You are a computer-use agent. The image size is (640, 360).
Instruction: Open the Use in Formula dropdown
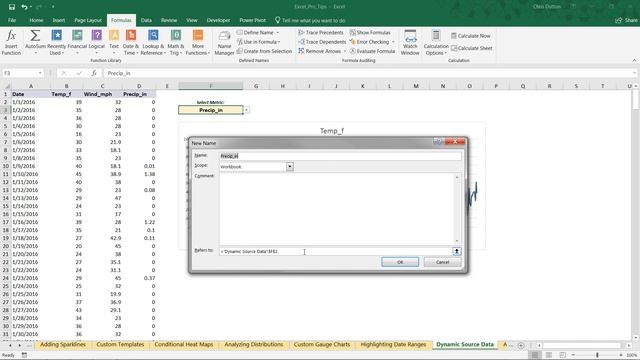tap(259, 42)
